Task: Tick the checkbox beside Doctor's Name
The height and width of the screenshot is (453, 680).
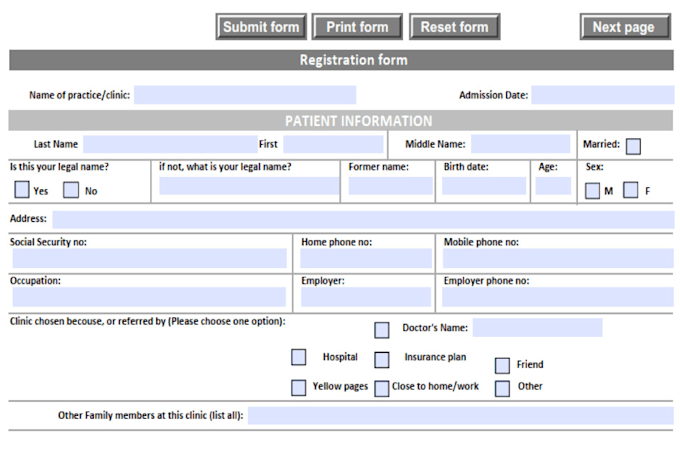Action: (x=382, y=330)
